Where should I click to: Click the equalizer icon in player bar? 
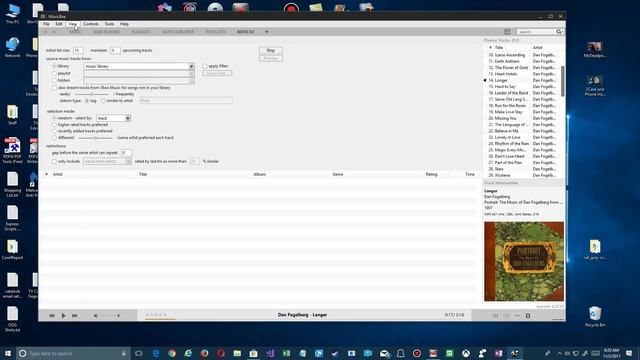click(495, 316)
